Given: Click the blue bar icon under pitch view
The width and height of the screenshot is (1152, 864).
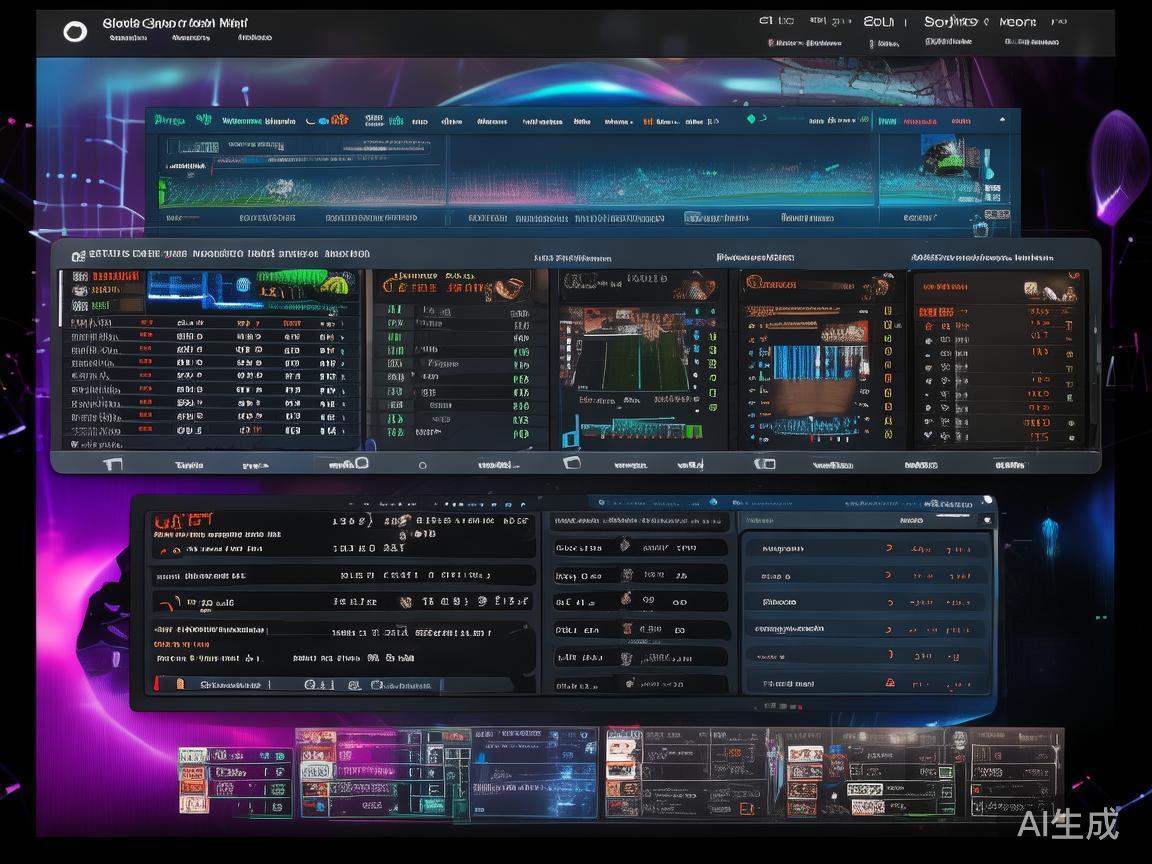Looking at the screenshot, I should tap(569, 437).
